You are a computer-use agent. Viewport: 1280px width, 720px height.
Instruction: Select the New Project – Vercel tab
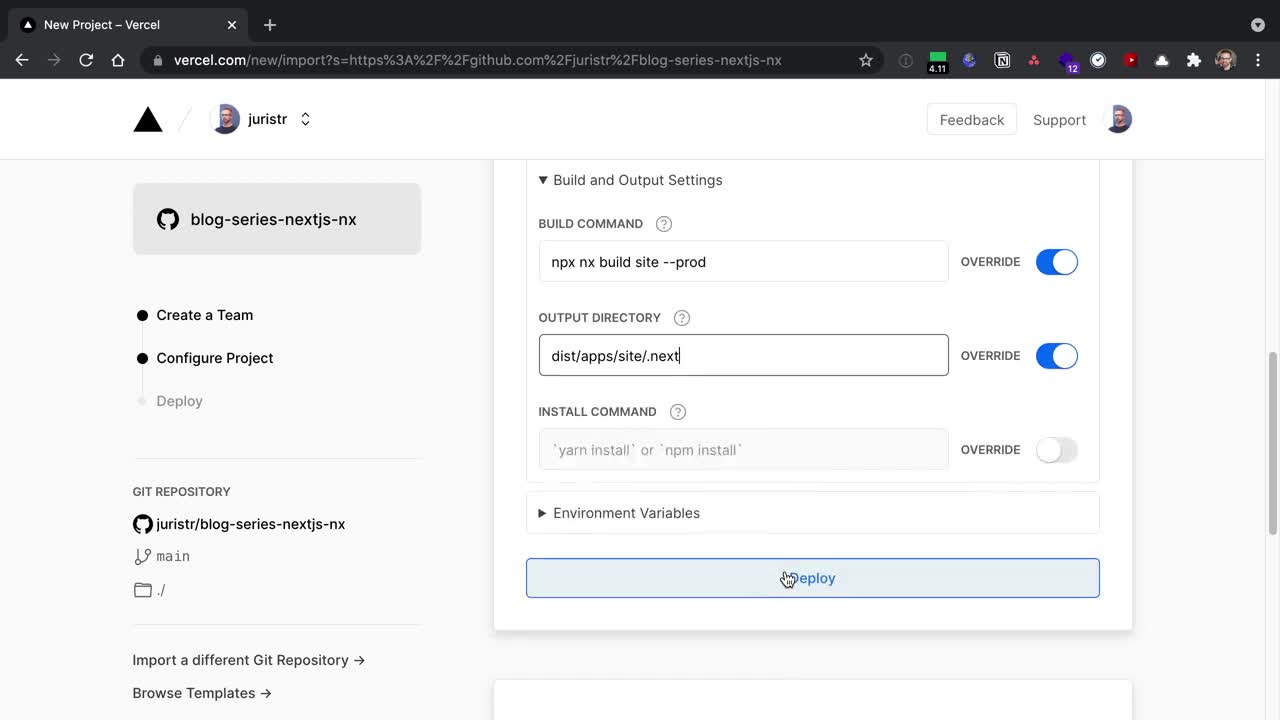click(x=128, y=24)
